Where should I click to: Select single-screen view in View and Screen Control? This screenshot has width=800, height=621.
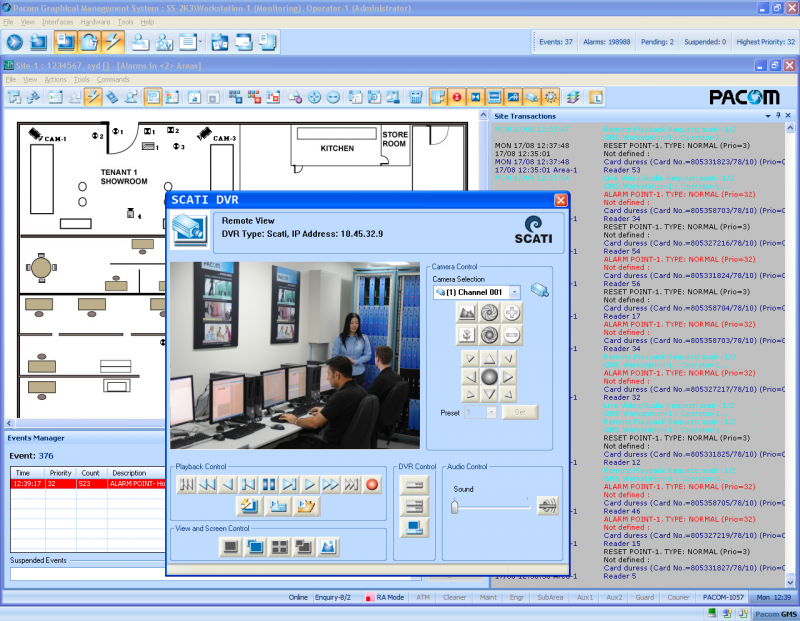coord(231,547)
